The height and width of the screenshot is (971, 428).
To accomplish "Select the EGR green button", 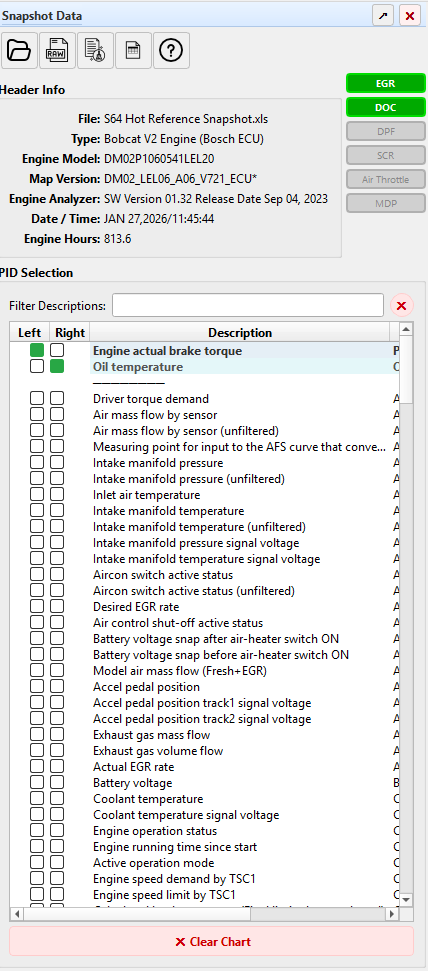I will coord(385,84).
